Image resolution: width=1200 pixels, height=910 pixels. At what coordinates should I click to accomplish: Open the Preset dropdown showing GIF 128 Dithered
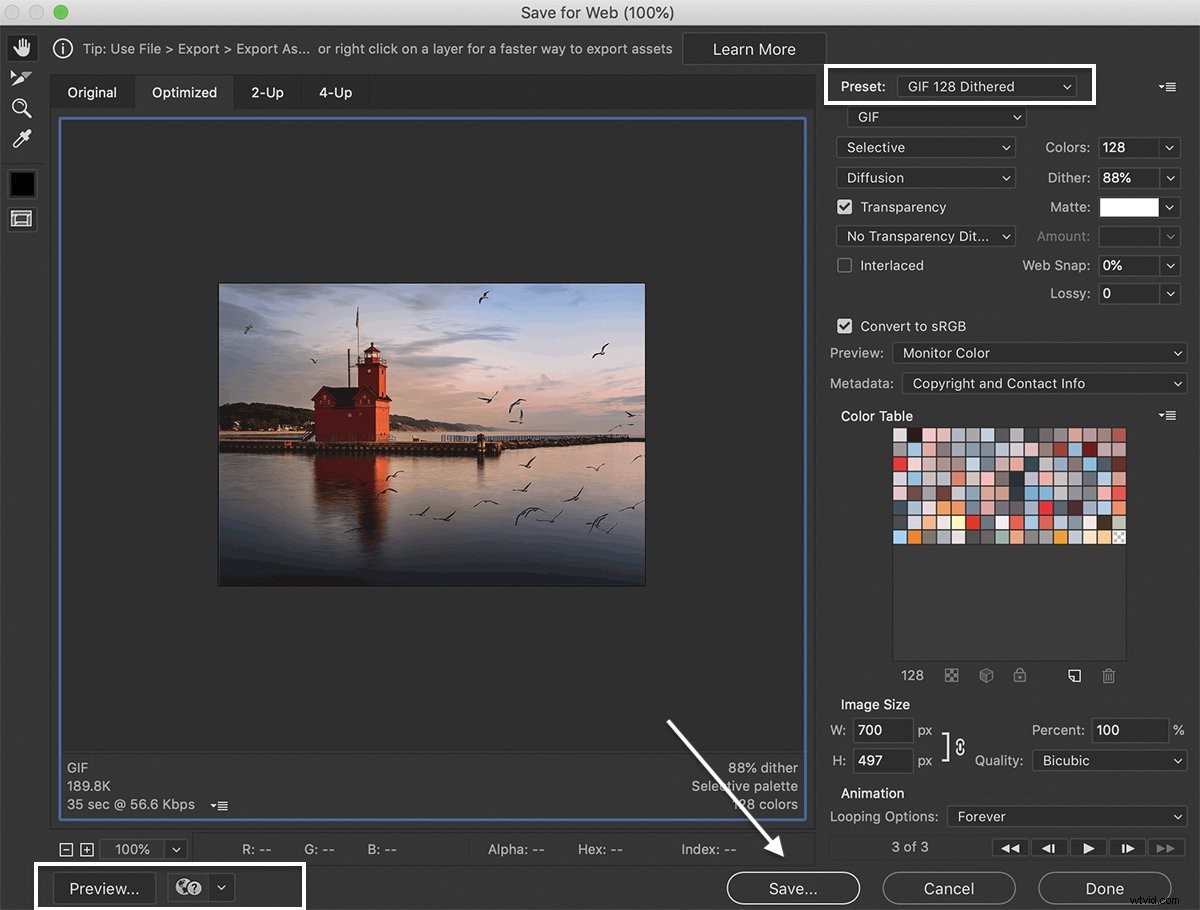point(985,86)
